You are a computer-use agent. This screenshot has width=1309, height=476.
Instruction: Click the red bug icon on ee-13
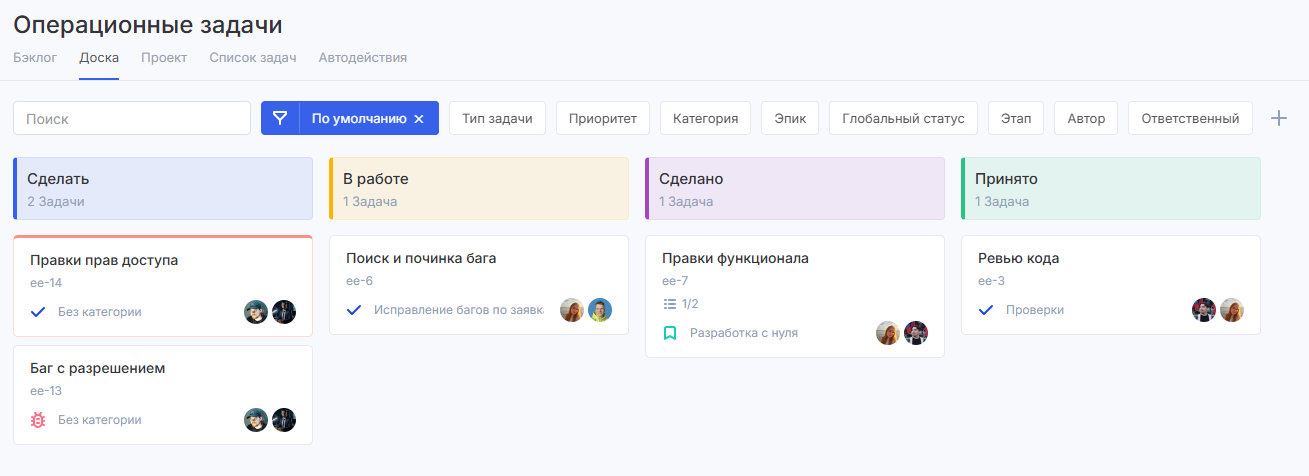(39, 420)
